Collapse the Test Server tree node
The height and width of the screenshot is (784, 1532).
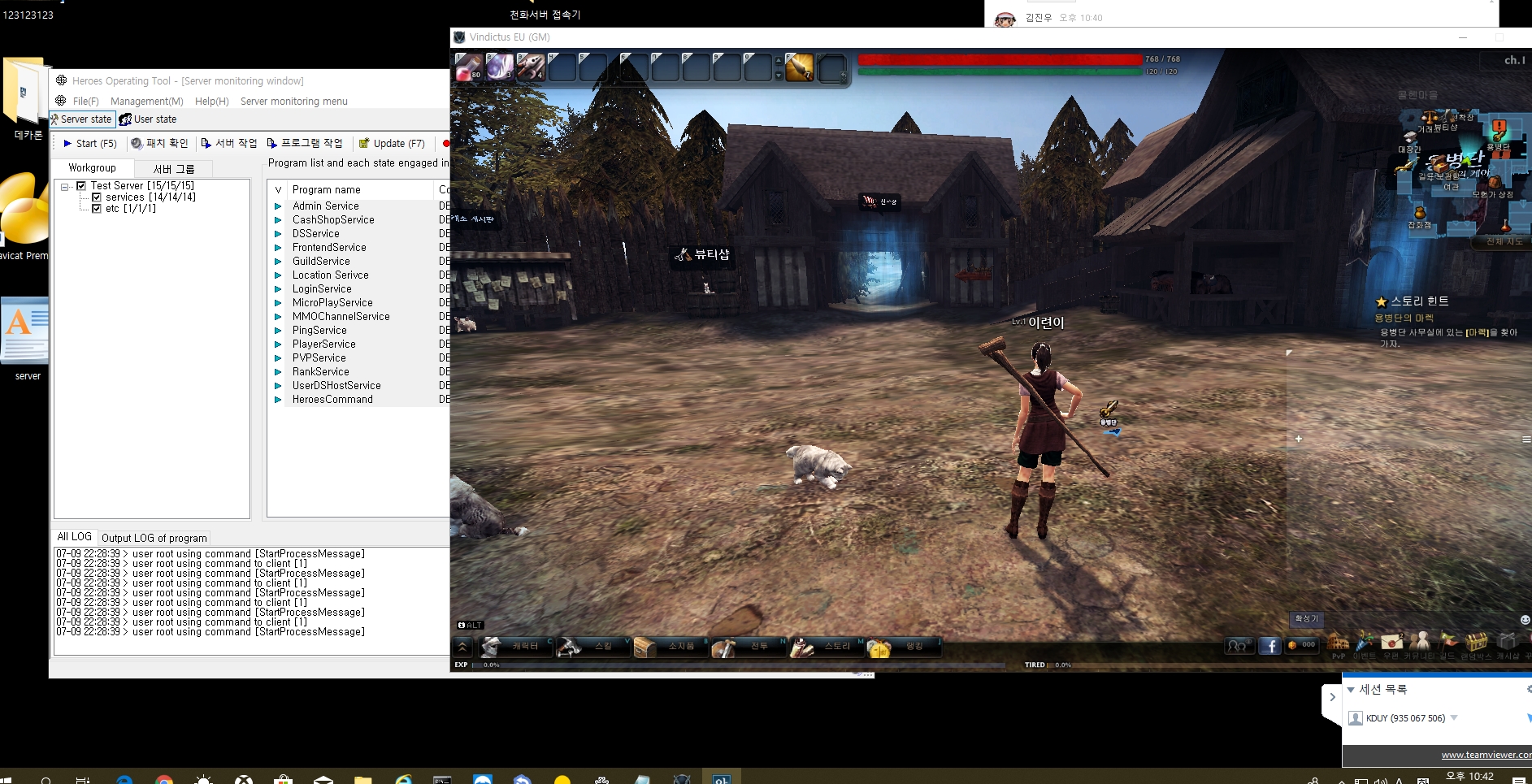(x=65, y=187)
